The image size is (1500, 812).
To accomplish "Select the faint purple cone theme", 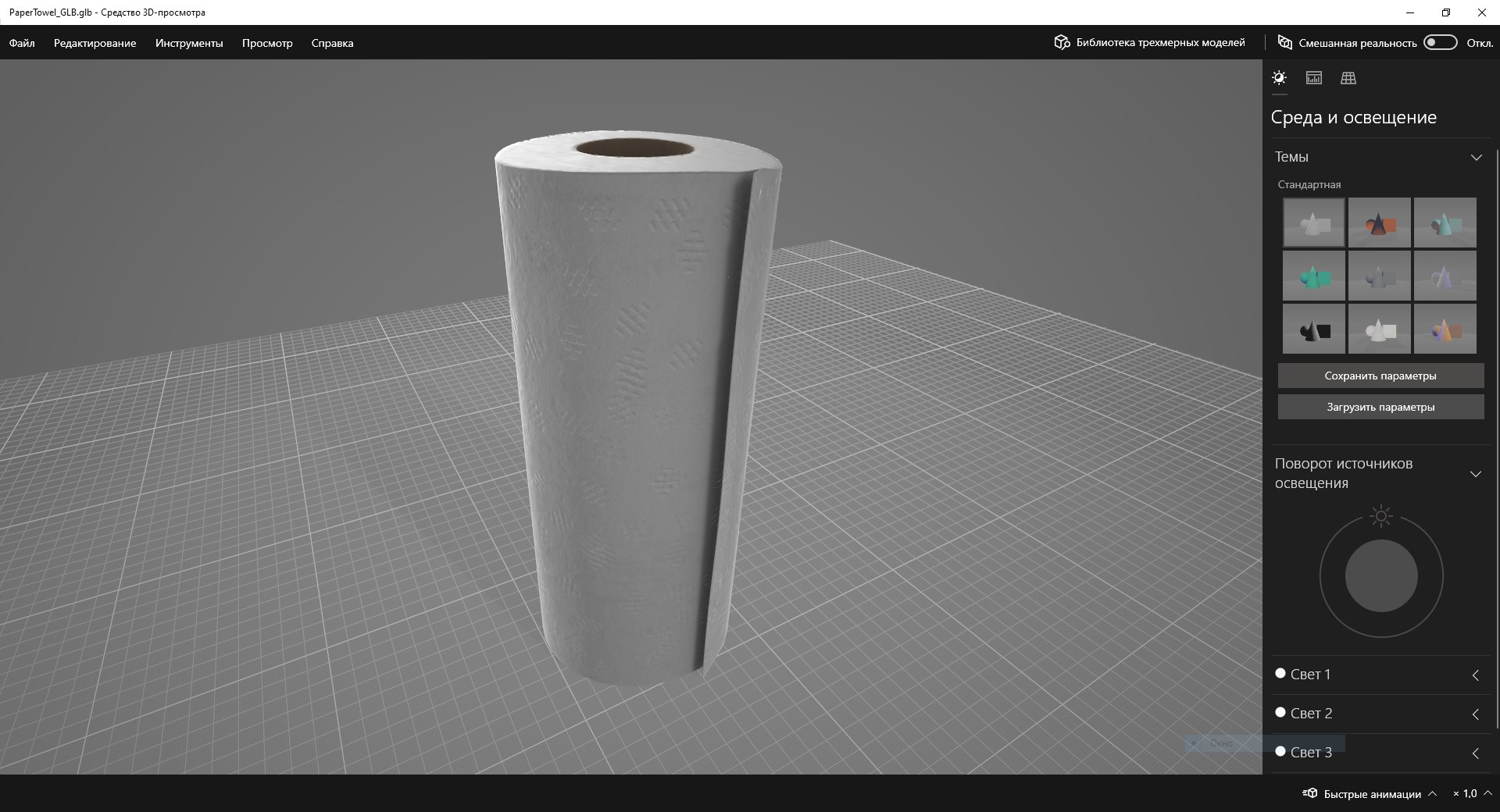I will tap(1445, 276).
